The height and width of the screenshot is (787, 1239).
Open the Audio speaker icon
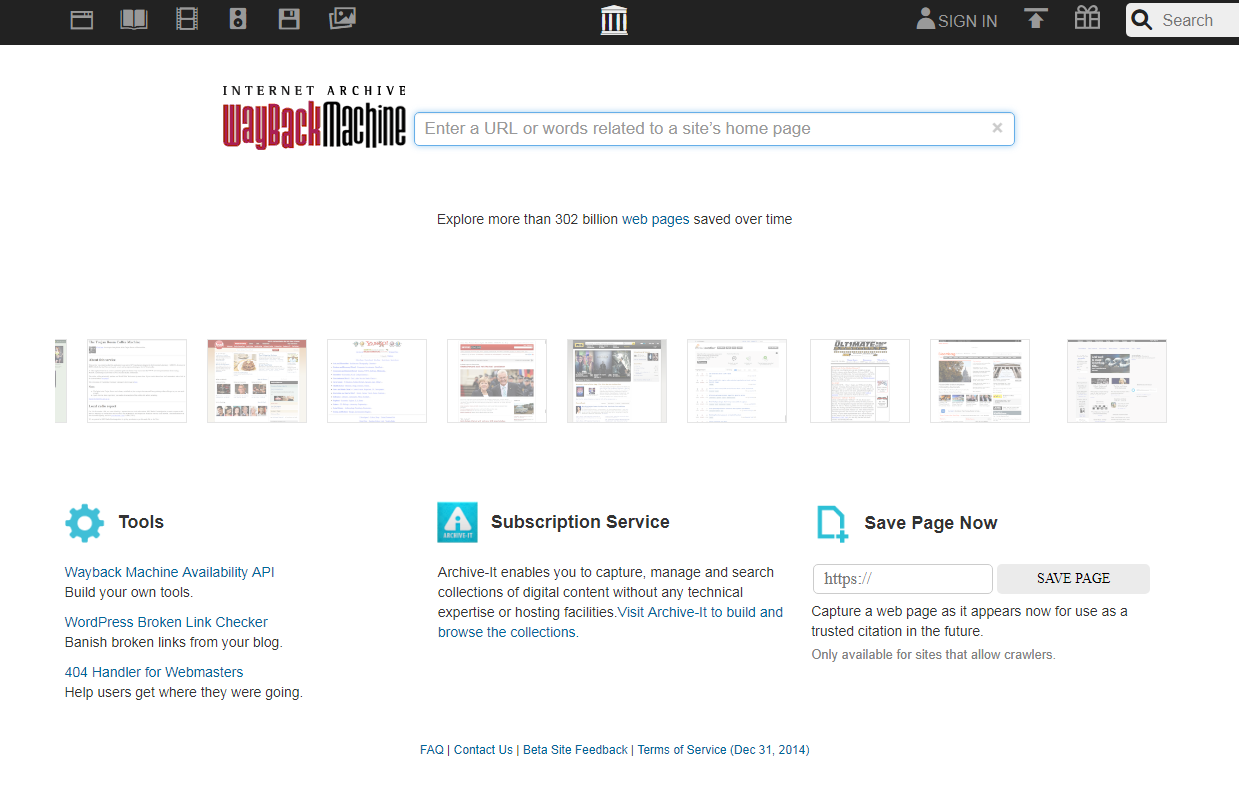pos(238,19)
